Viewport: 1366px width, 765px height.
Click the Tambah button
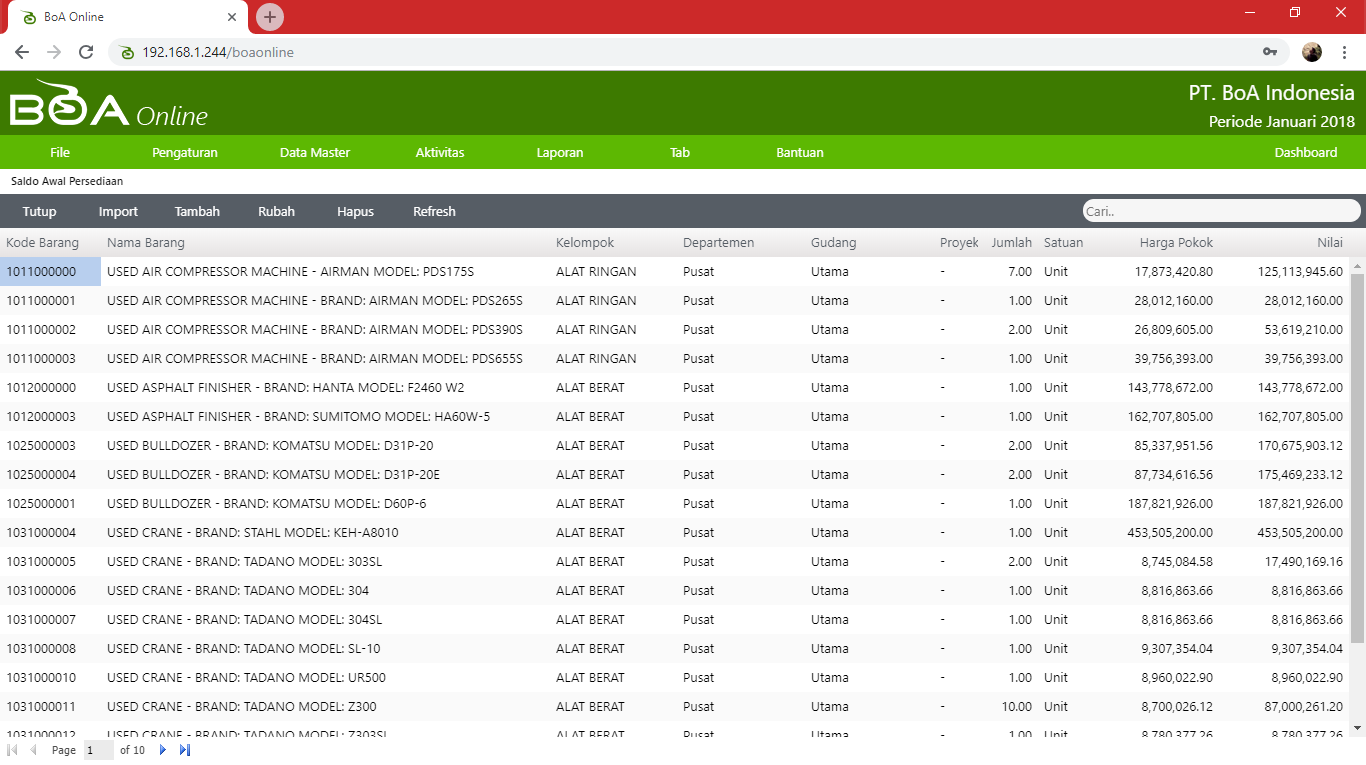[197, 212]
